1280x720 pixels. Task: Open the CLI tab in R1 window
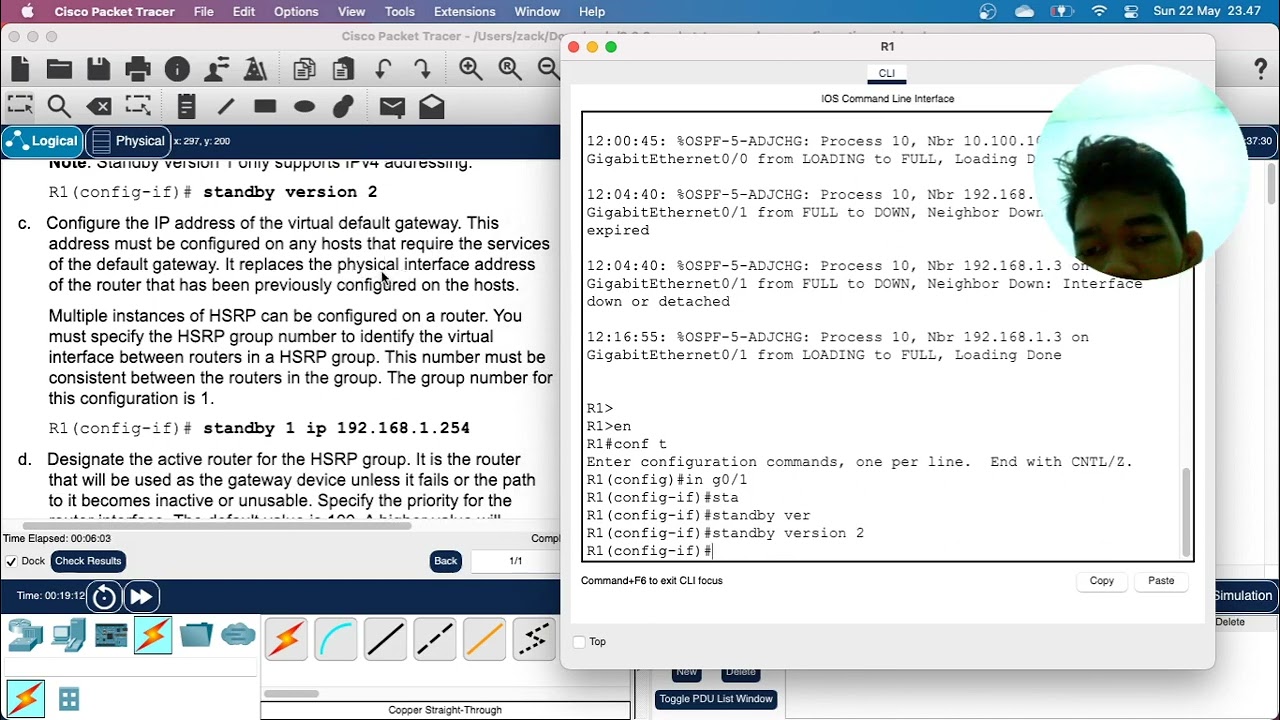[x=887, y=73]
